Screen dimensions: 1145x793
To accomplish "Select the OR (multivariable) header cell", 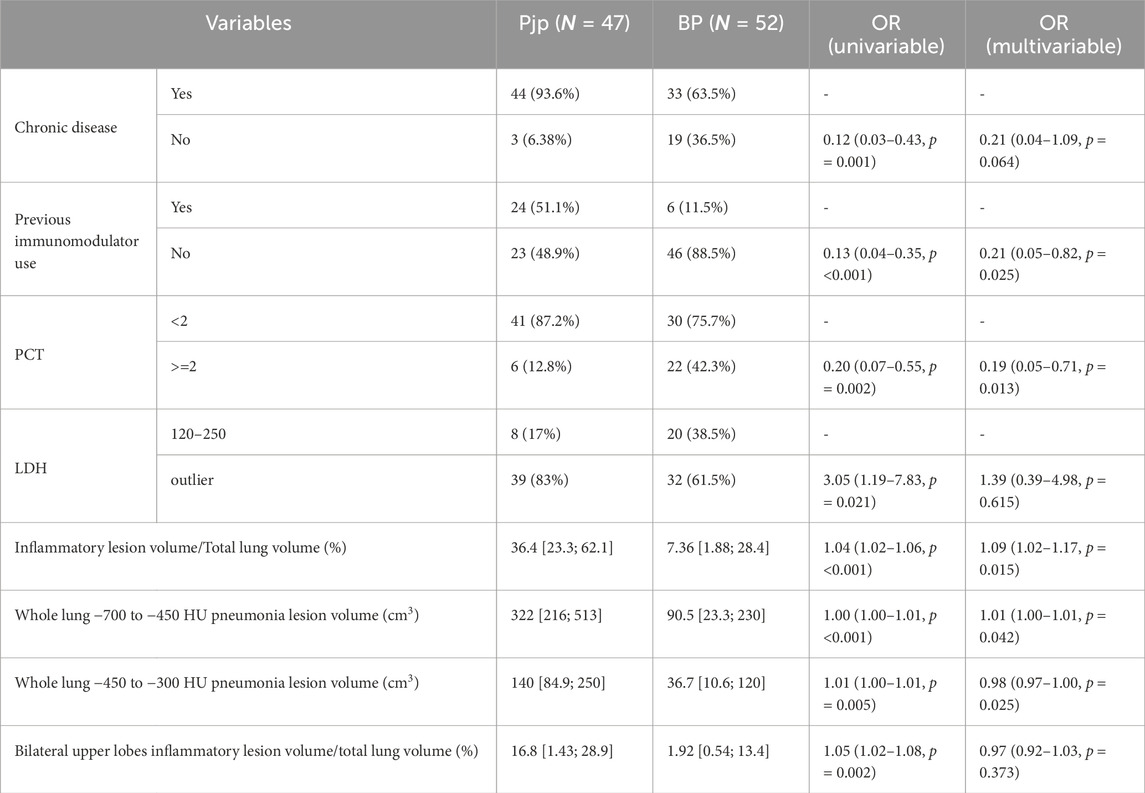I will coord(1054,34).
